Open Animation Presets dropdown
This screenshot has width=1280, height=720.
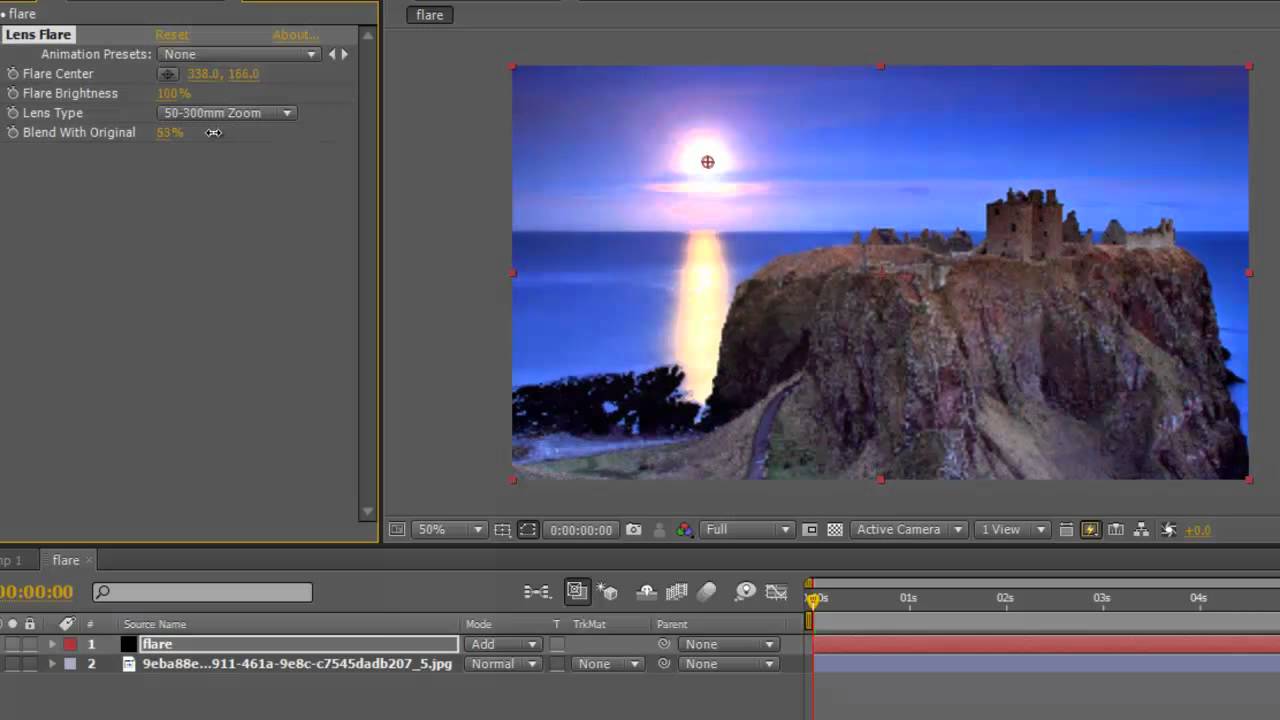pos(239,54)
